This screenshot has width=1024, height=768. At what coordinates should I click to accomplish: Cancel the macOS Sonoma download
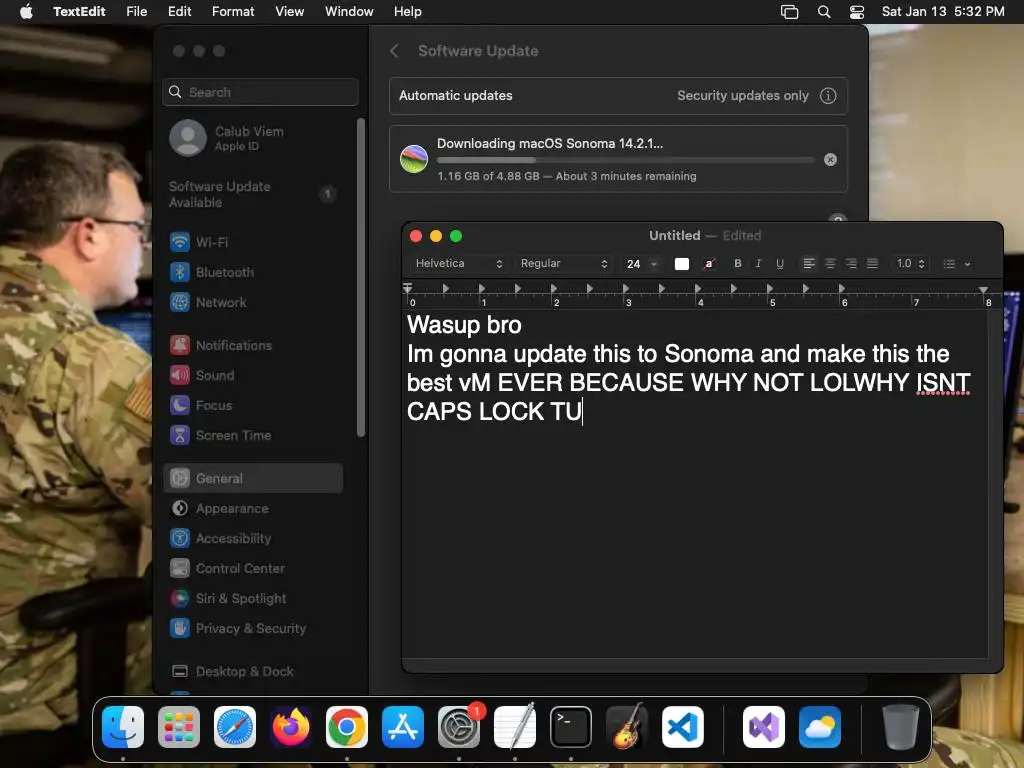point(830,159)
